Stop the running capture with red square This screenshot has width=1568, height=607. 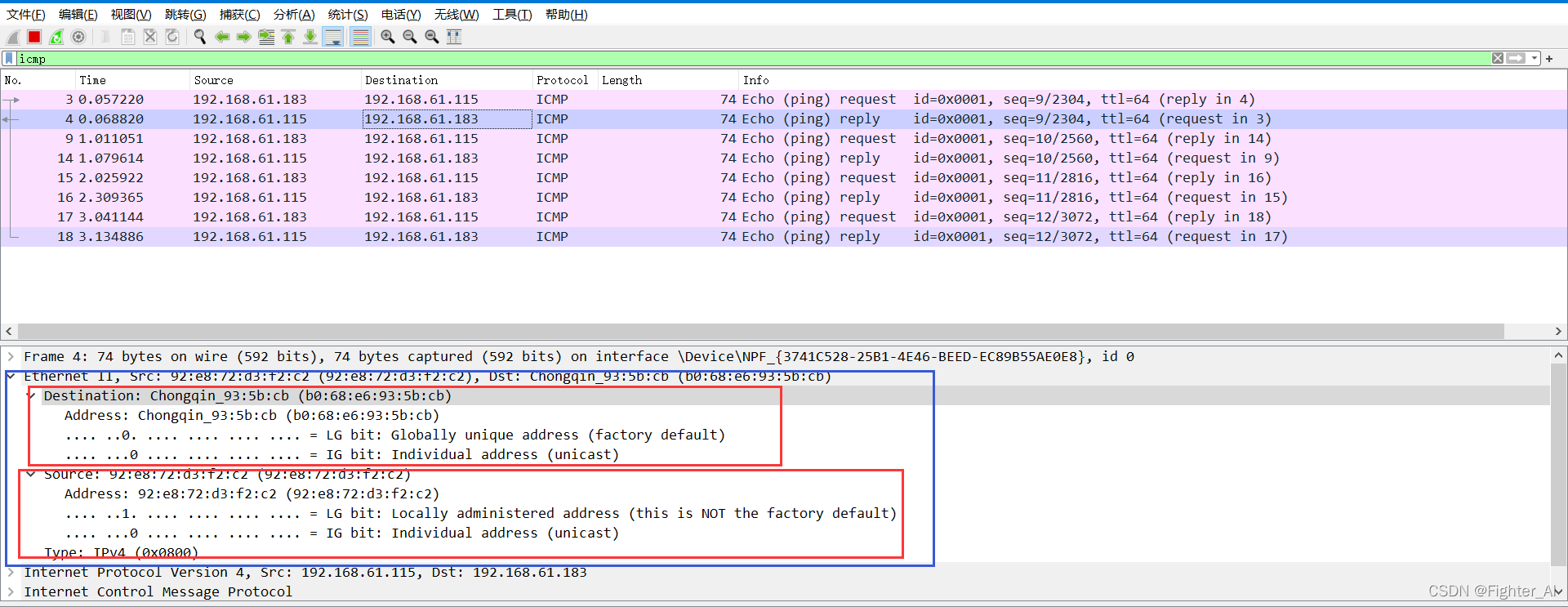(34, 37)
